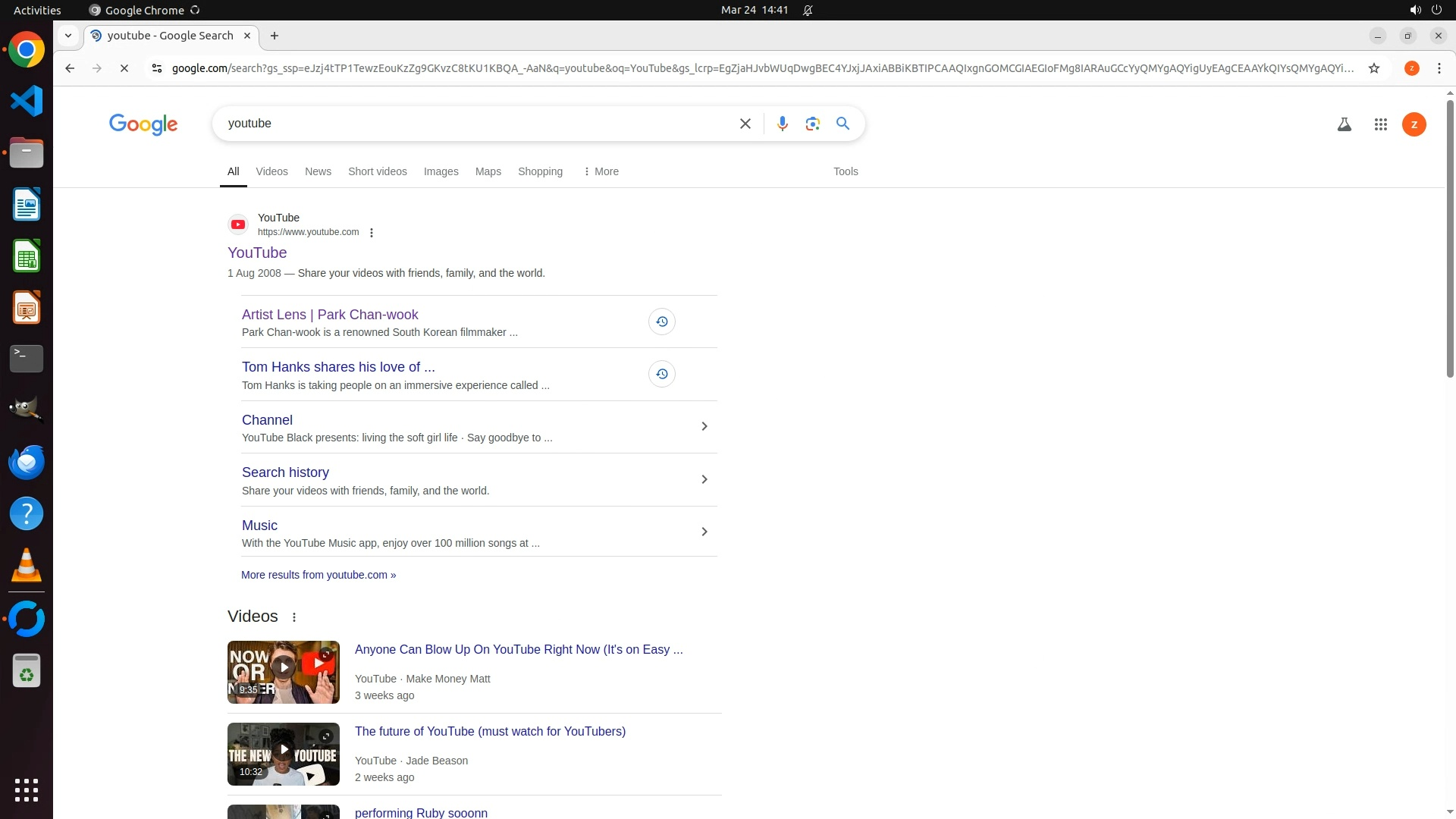This screenshot has height=819, width=1456.
Task: Bookmark this page with star icon
Action: (1373, 68)
